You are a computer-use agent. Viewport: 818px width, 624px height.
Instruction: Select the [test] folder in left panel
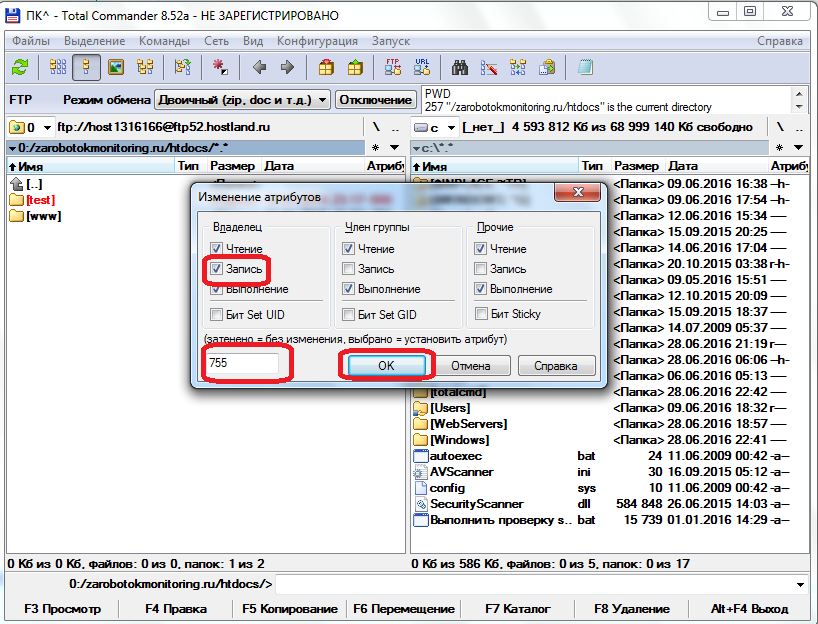point(40,200)
